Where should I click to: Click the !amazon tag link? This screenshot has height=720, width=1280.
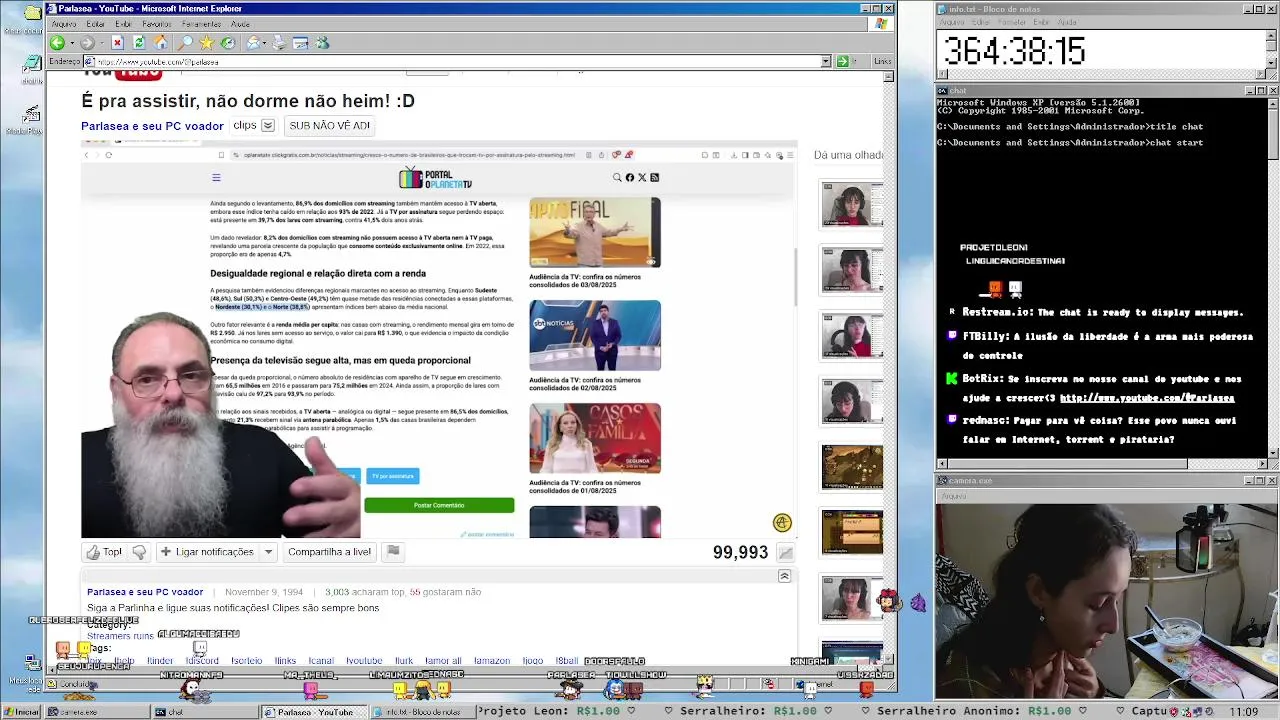[492, 661]
